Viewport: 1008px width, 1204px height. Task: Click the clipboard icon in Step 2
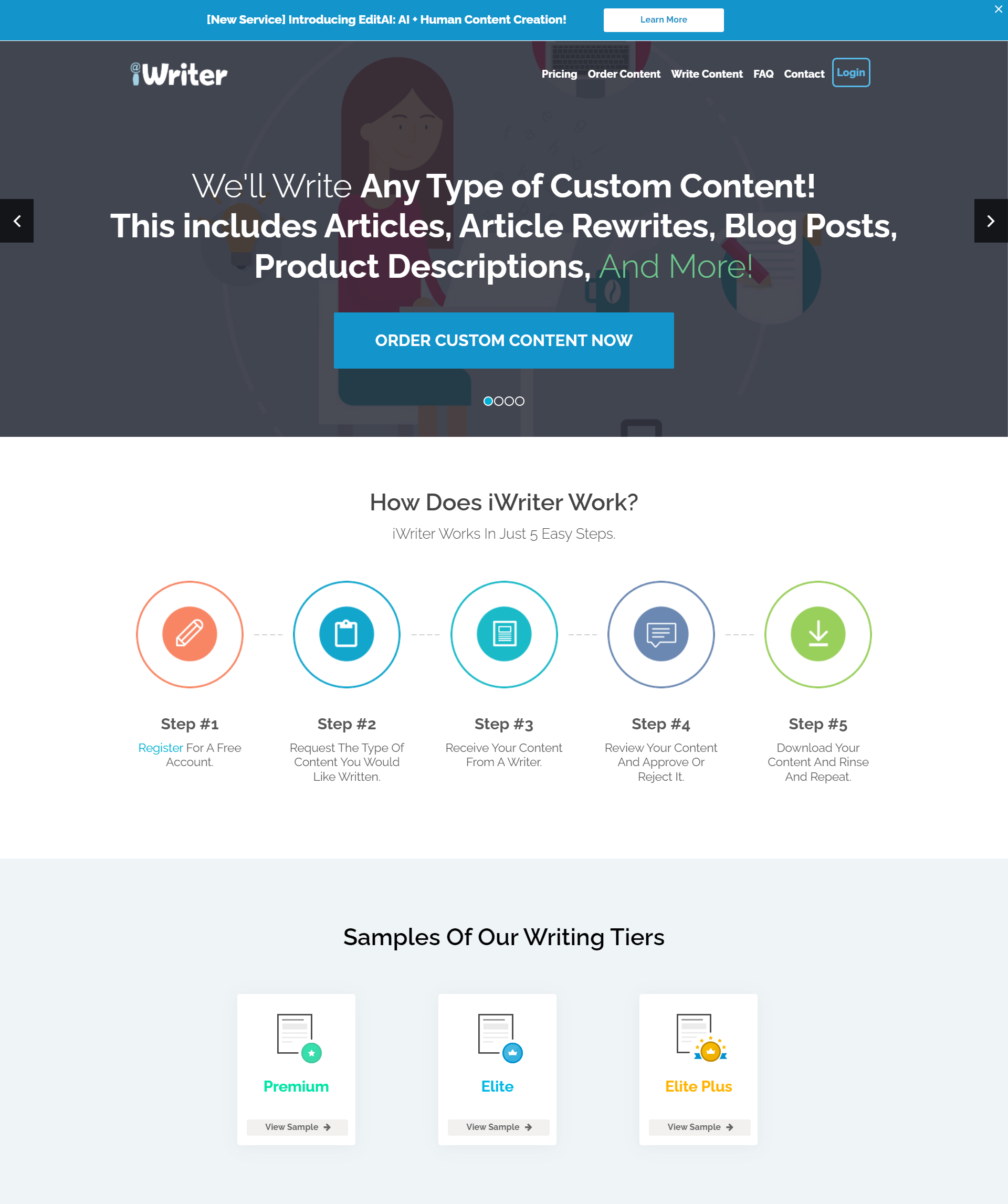point(347,634)
